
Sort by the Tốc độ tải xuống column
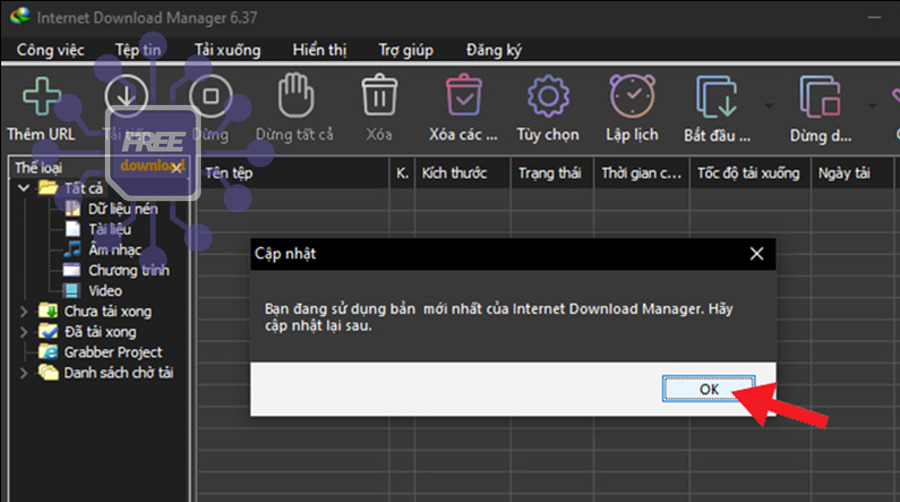tap(750, 173)
